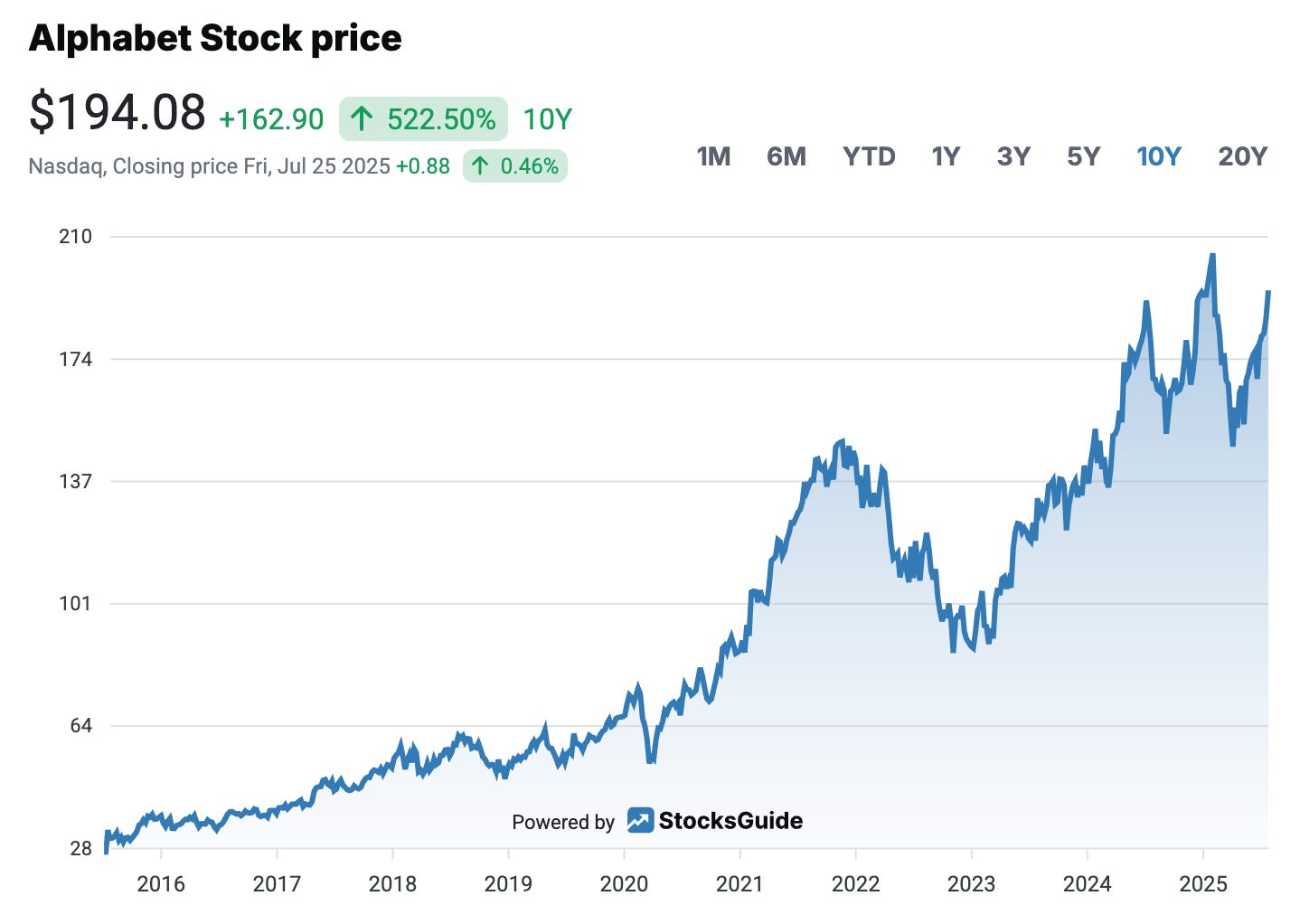Click the 2023 x-axis year label
The width and height of the screenshot is (1300, 924).
[x=971, y=883]
